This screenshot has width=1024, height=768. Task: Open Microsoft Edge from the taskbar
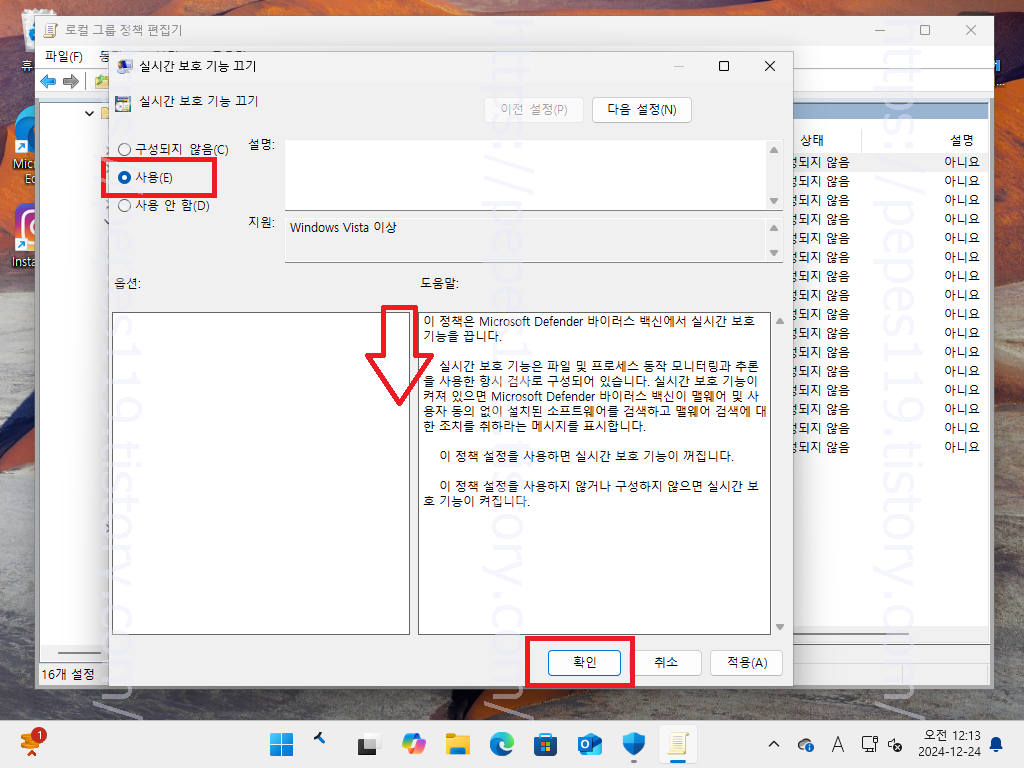tap(502, 744)
